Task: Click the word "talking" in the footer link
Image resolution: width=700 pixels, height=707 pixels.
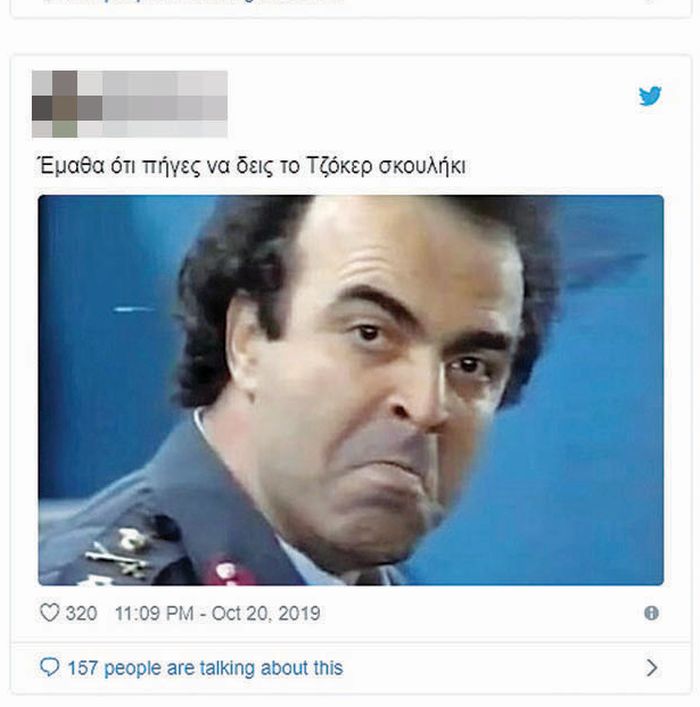Action: click(x=227, y=668)
